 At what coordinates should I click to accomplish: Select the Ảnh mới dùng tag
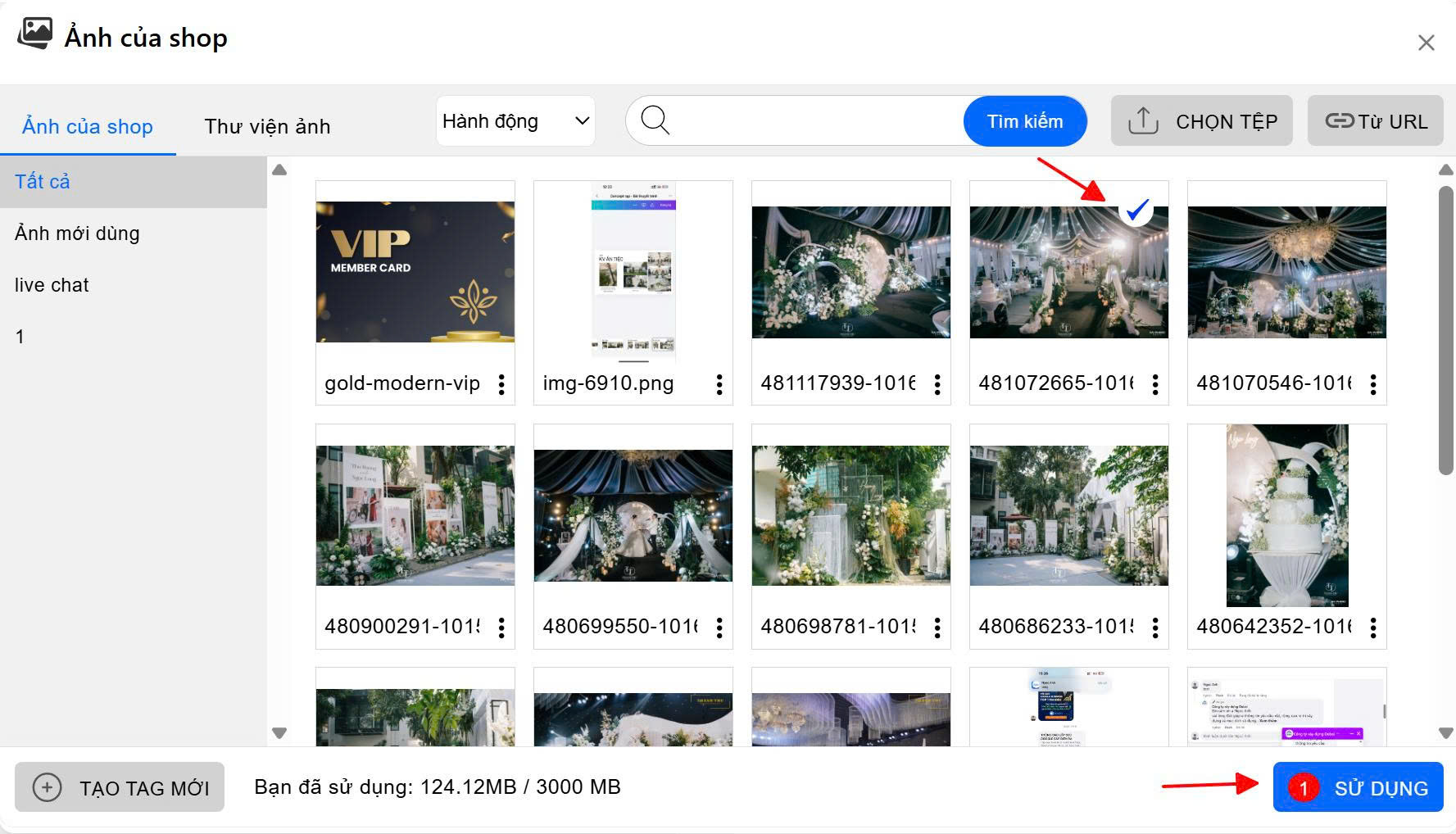click(134, 233)
